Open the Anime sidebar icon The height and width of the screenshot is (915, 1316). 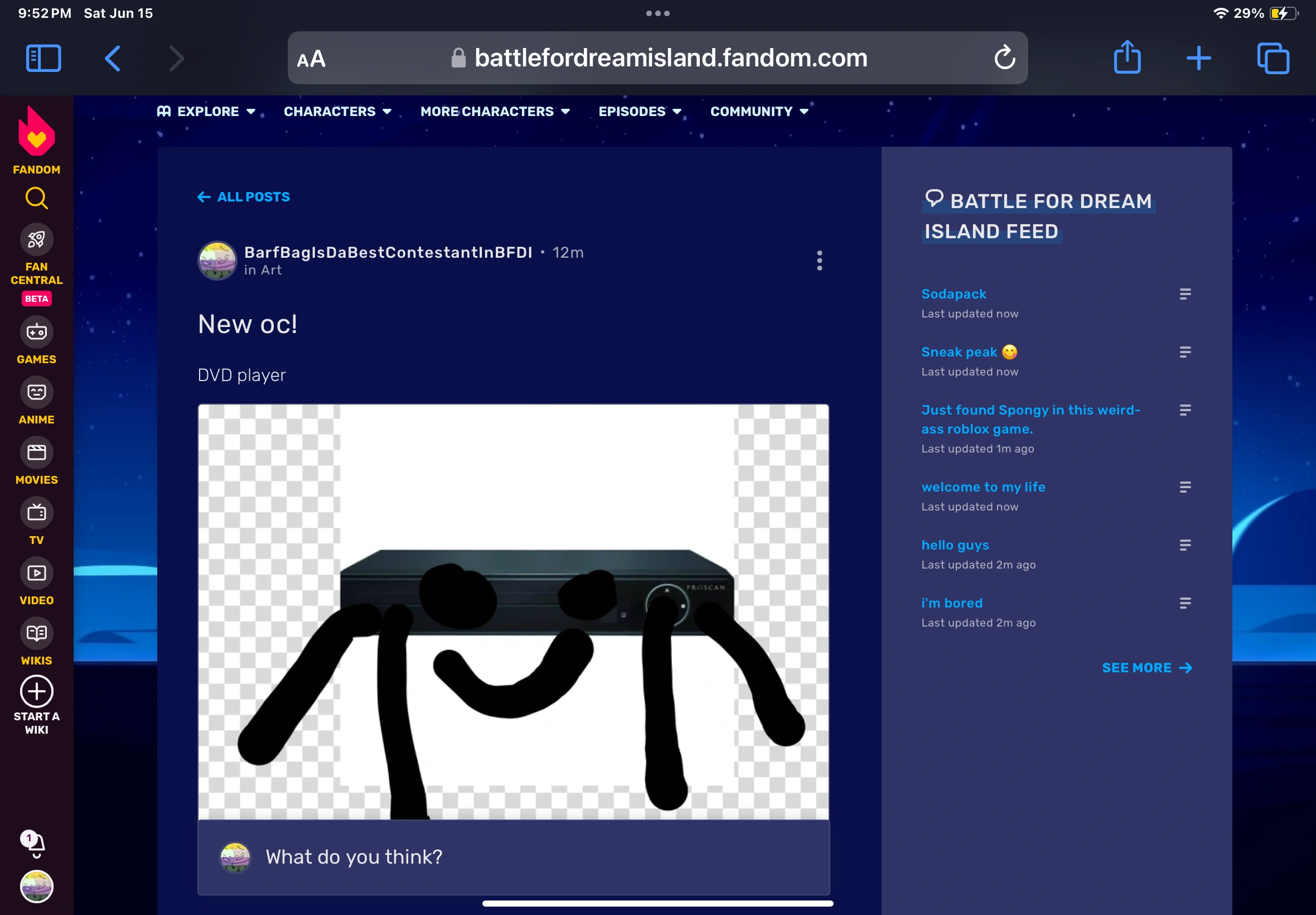(36, 392)
